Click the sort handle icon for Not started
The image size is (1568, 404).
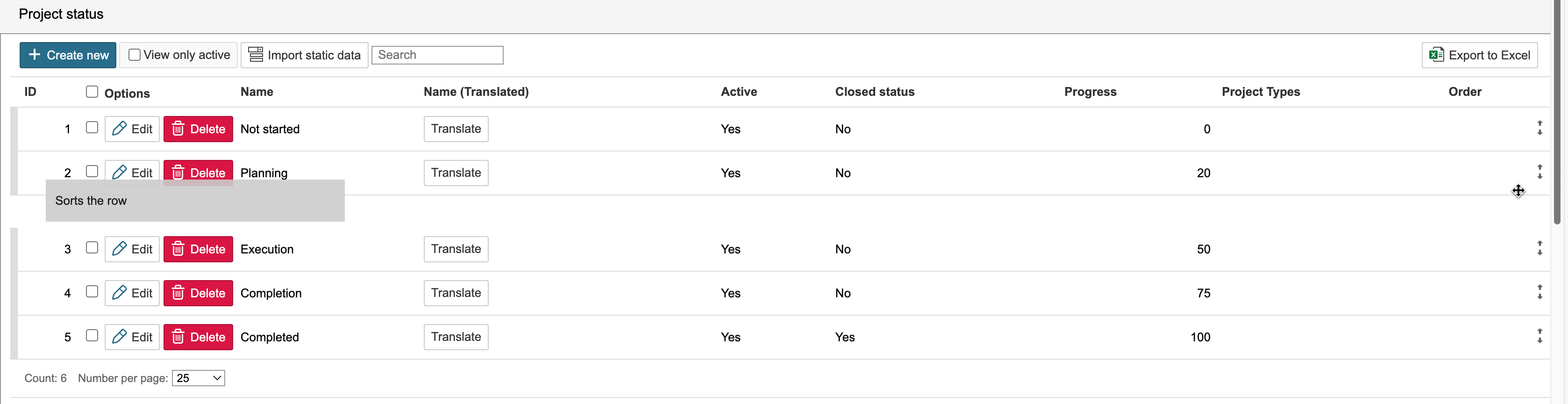1539,128
